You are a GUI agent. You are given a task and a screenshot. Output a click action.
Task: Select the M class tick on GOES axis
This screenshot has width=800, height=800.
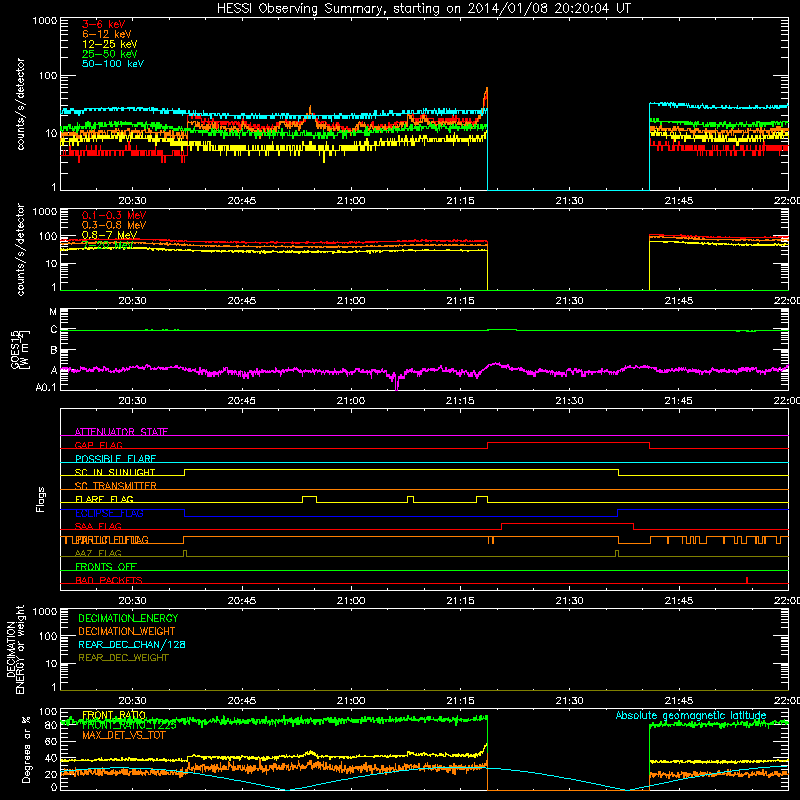[x=53, y=312]
